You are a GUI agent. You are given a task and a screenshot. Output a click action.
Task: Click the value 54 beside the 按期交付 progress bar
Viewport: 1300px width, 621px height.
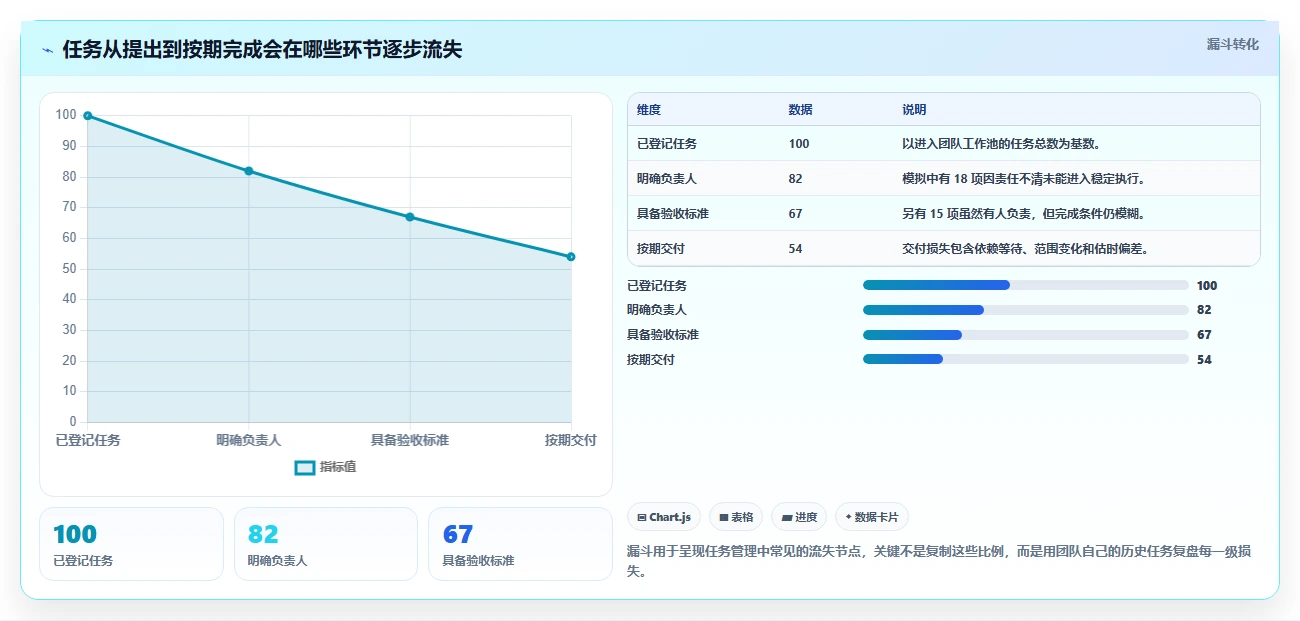pos(1204,360)
